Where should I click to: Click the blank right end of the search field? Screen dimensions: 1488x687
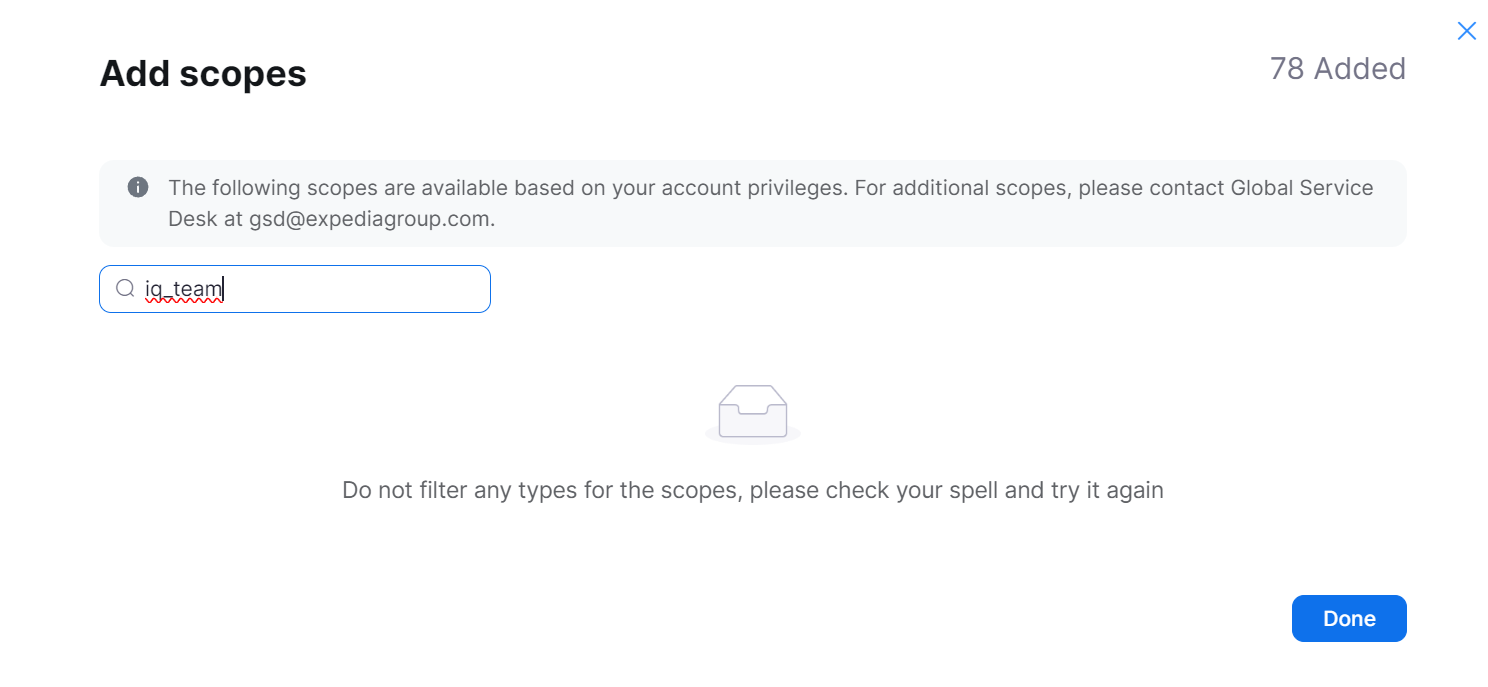400,289
